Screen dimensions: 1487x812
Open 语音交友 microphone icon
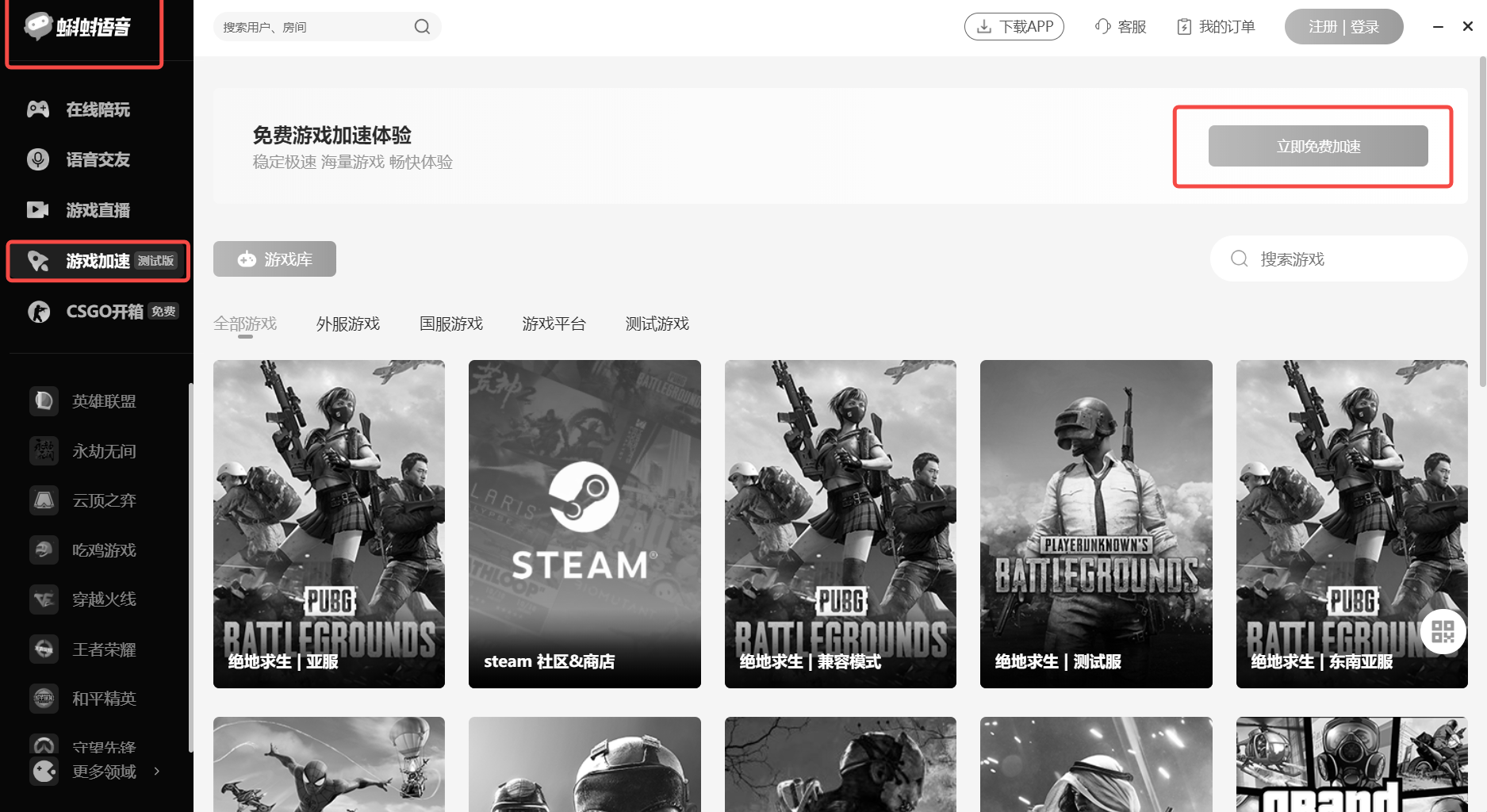pos(38,159)
